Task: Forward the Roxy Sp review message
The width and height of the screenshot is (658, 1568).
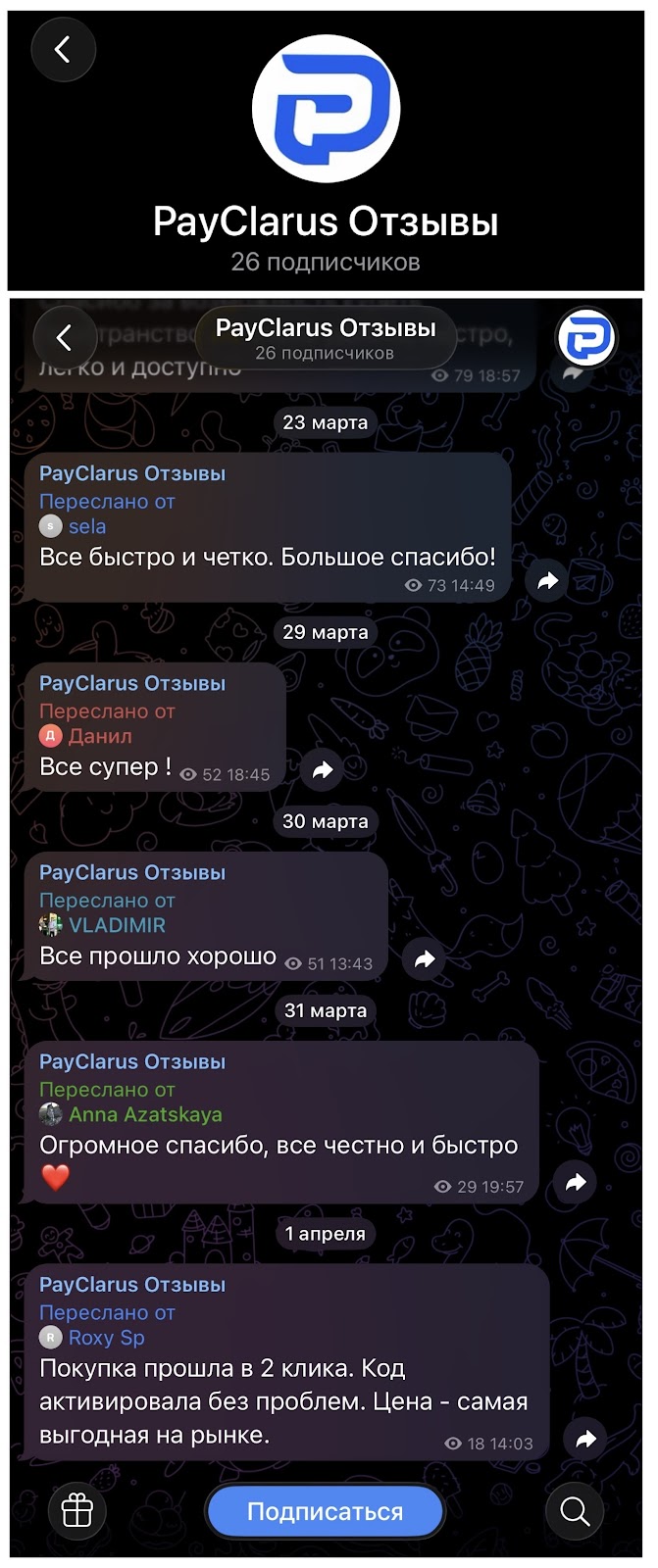Action: pyautogui.click(x=585, y=1440)
